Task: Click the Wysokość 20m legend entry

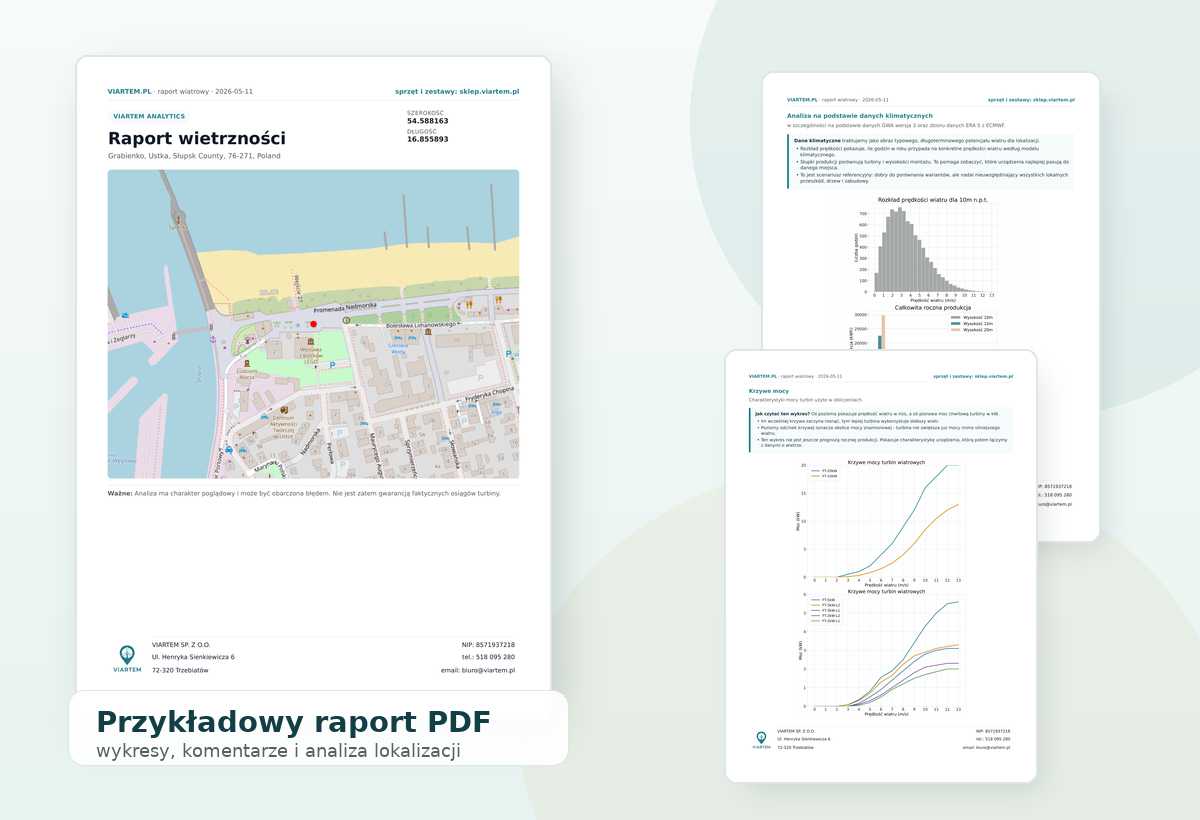Action: (972, 330)
